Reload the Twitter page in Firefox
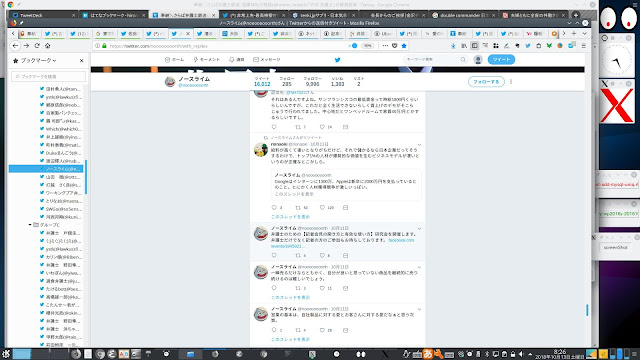This screenshot has width=640, height=360. pyautogui.click(x=37, y=46)
